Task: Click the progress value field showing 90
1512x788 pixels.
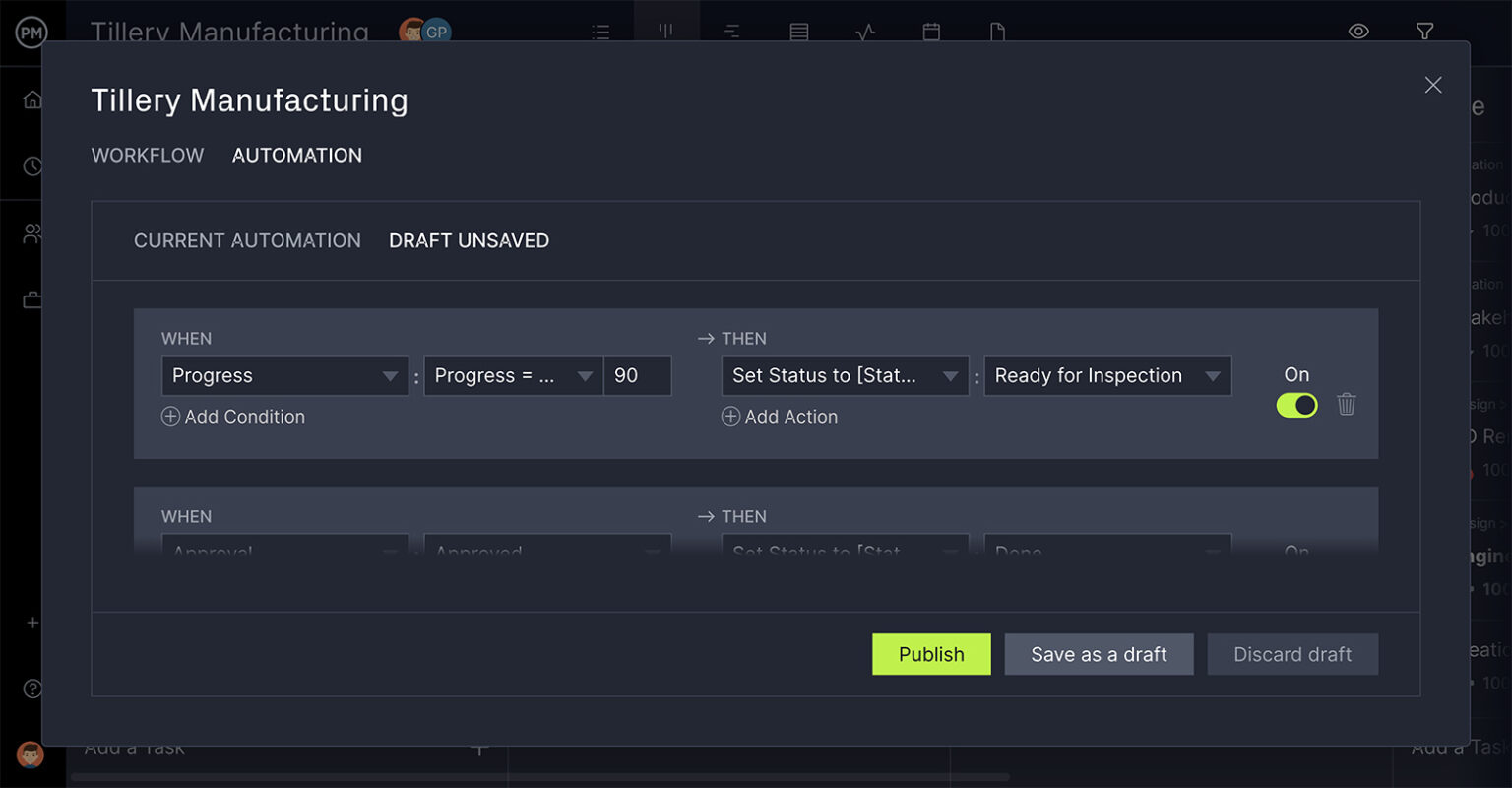Action: click(x=638, y=376)
